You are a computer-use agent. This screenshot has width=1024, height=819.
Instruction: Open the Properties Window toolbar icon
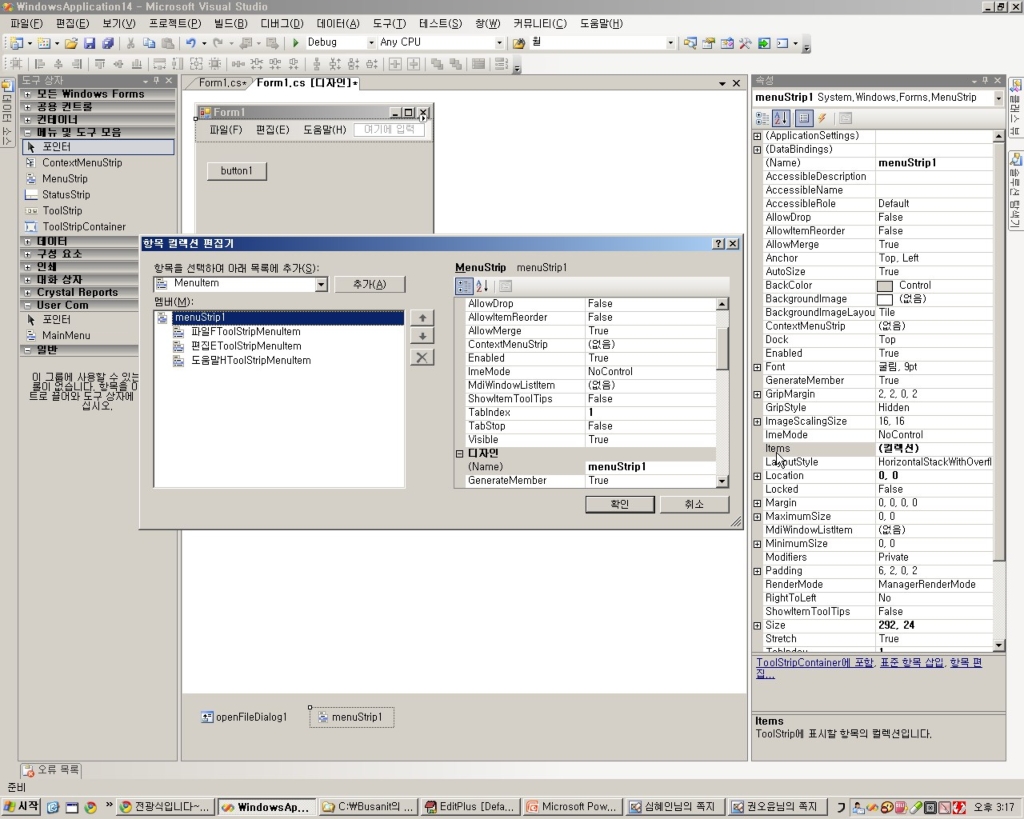pyautogui.click(x=709, y=44)
